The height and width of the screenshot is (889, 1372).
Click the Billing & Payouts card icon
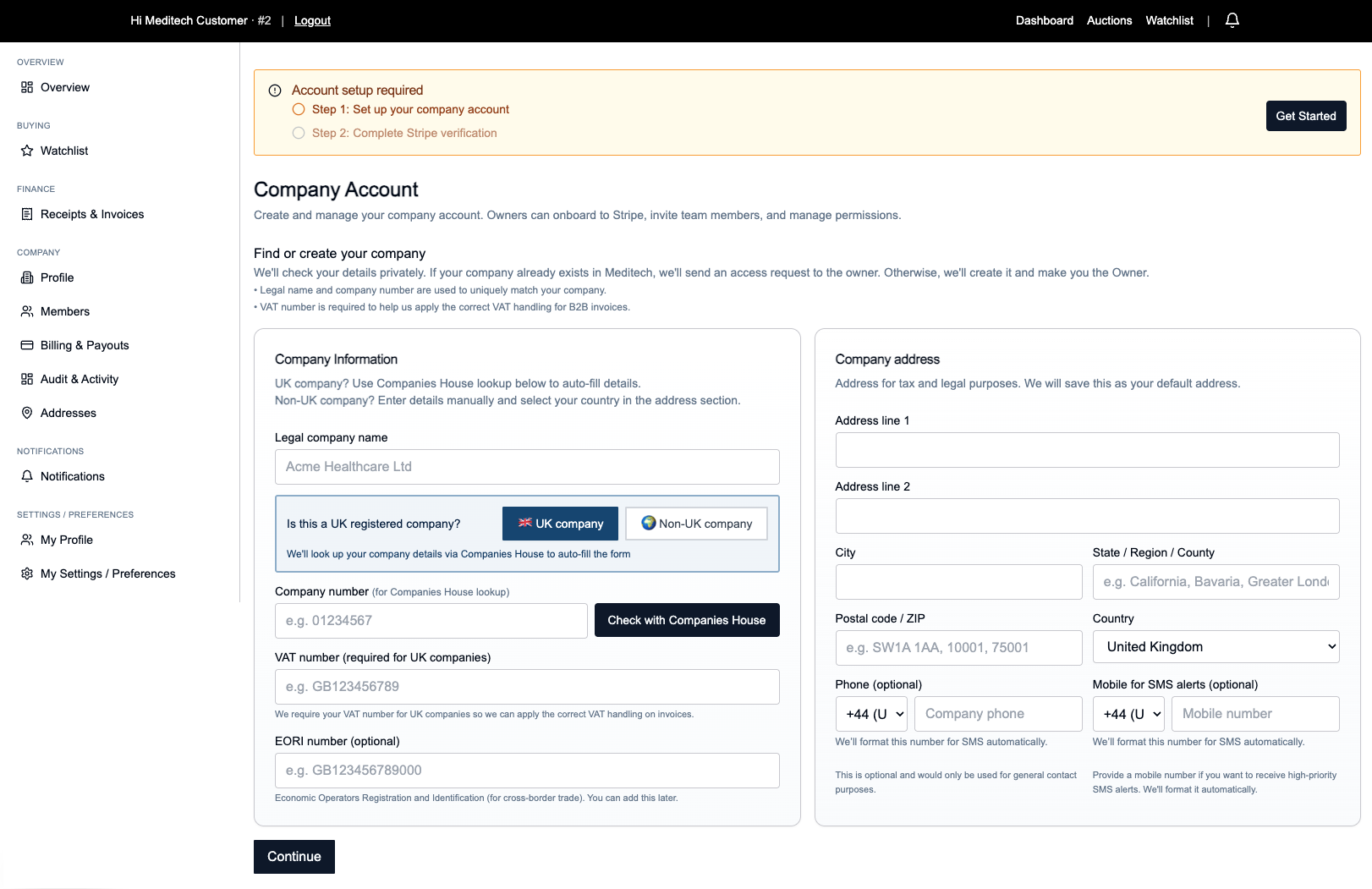pyautogui.click(x=27, y=345)
